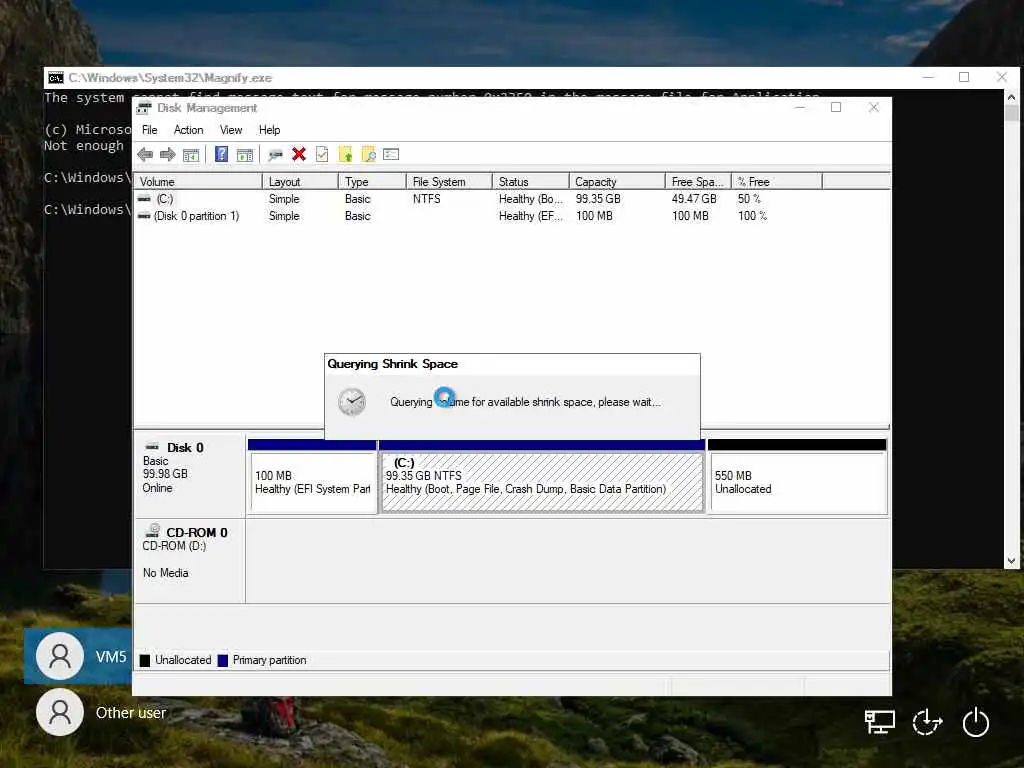1024x768 pixels.
Task: Click the CD-ROM 0 disc icon
Action: click(153, 530)
